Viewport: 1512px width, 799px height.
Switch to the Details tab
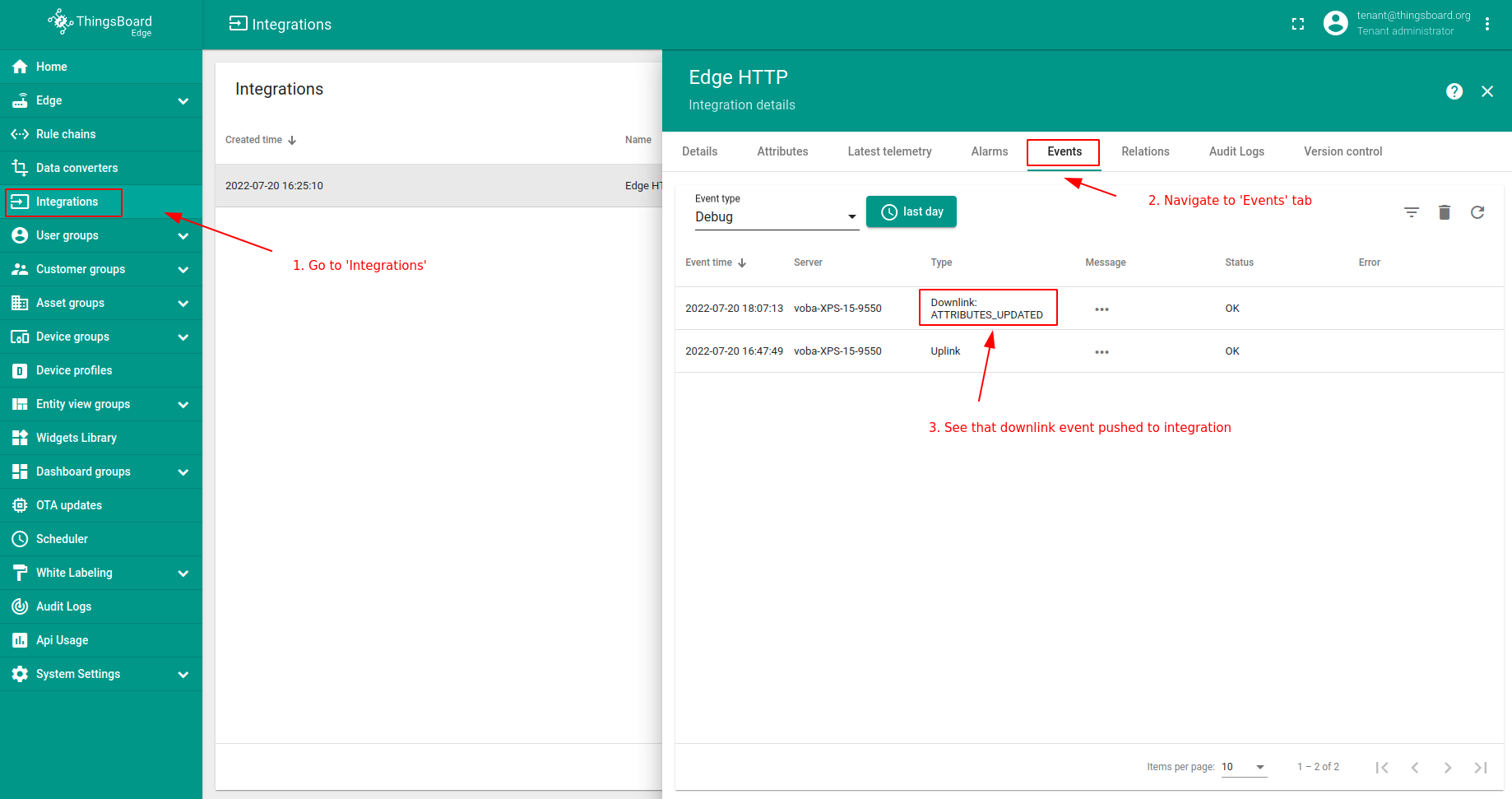(699, 151)
